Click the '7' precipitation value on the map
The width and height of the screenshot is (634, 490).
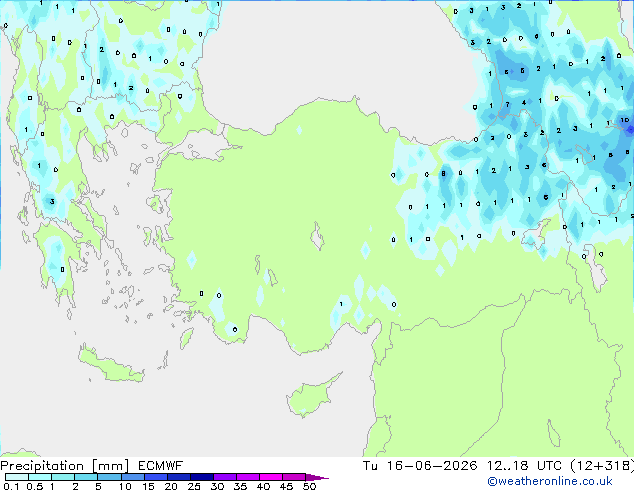tap(507, 105)
